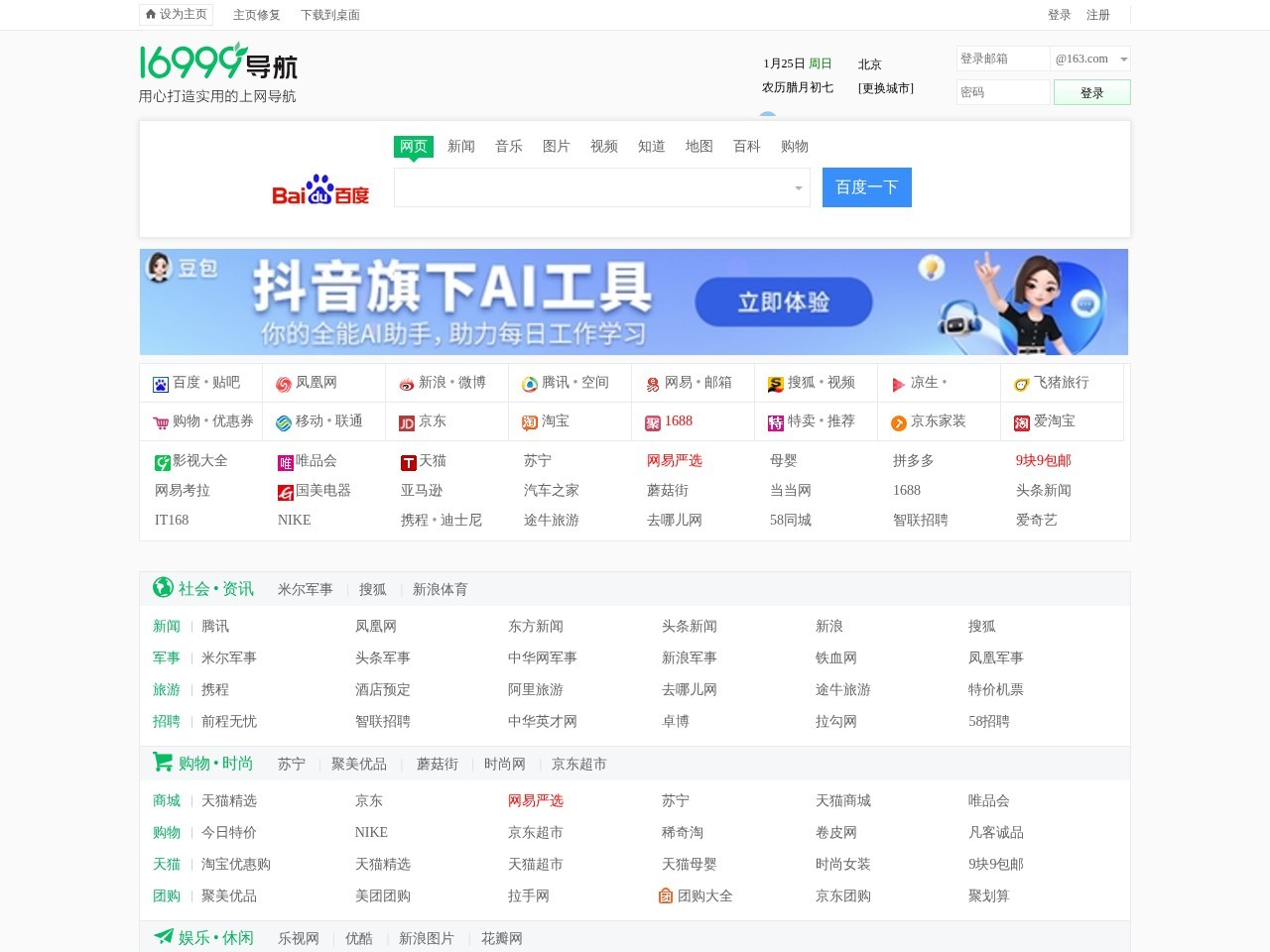Open the search suggestion dropdown arrow
This screenshot has height=952, width=1270.
pyautogui.click(x=798, y=188)
